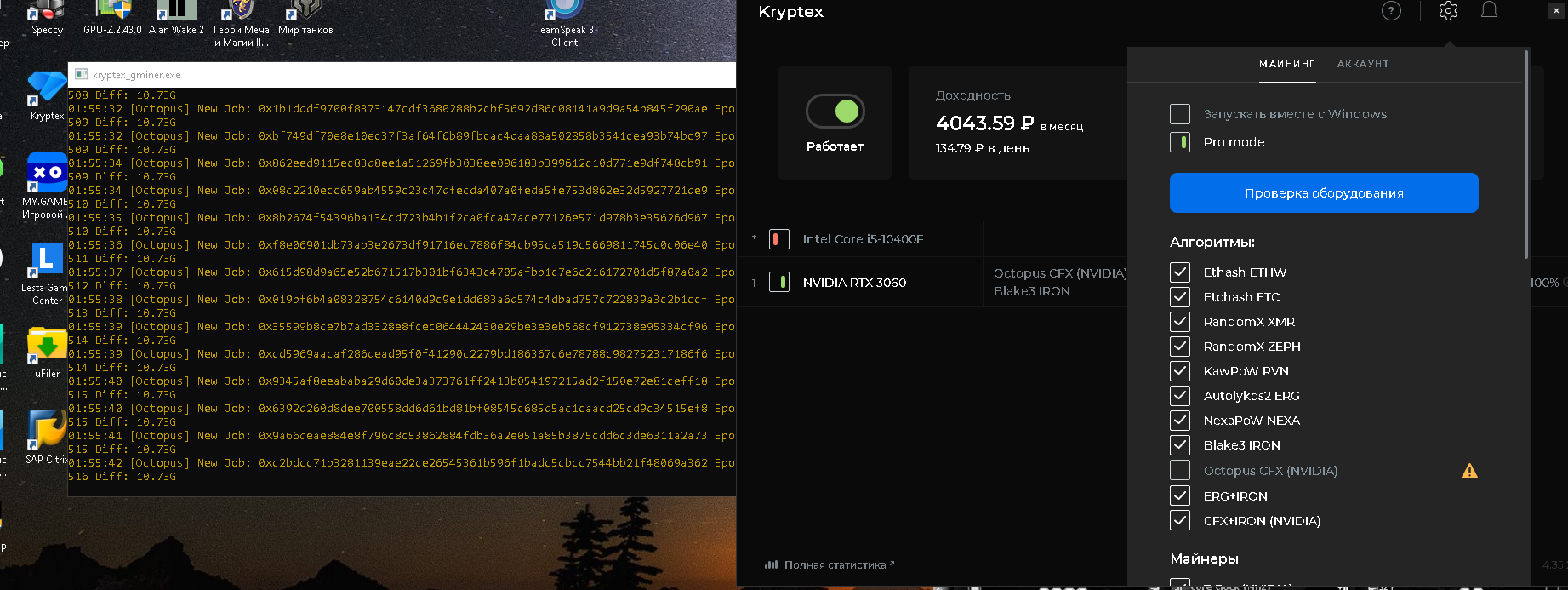The width and height of the screenshot is (1568, 590).
Task: Uncheck Etchash ETC algorithm
Action: point(1180,297)
